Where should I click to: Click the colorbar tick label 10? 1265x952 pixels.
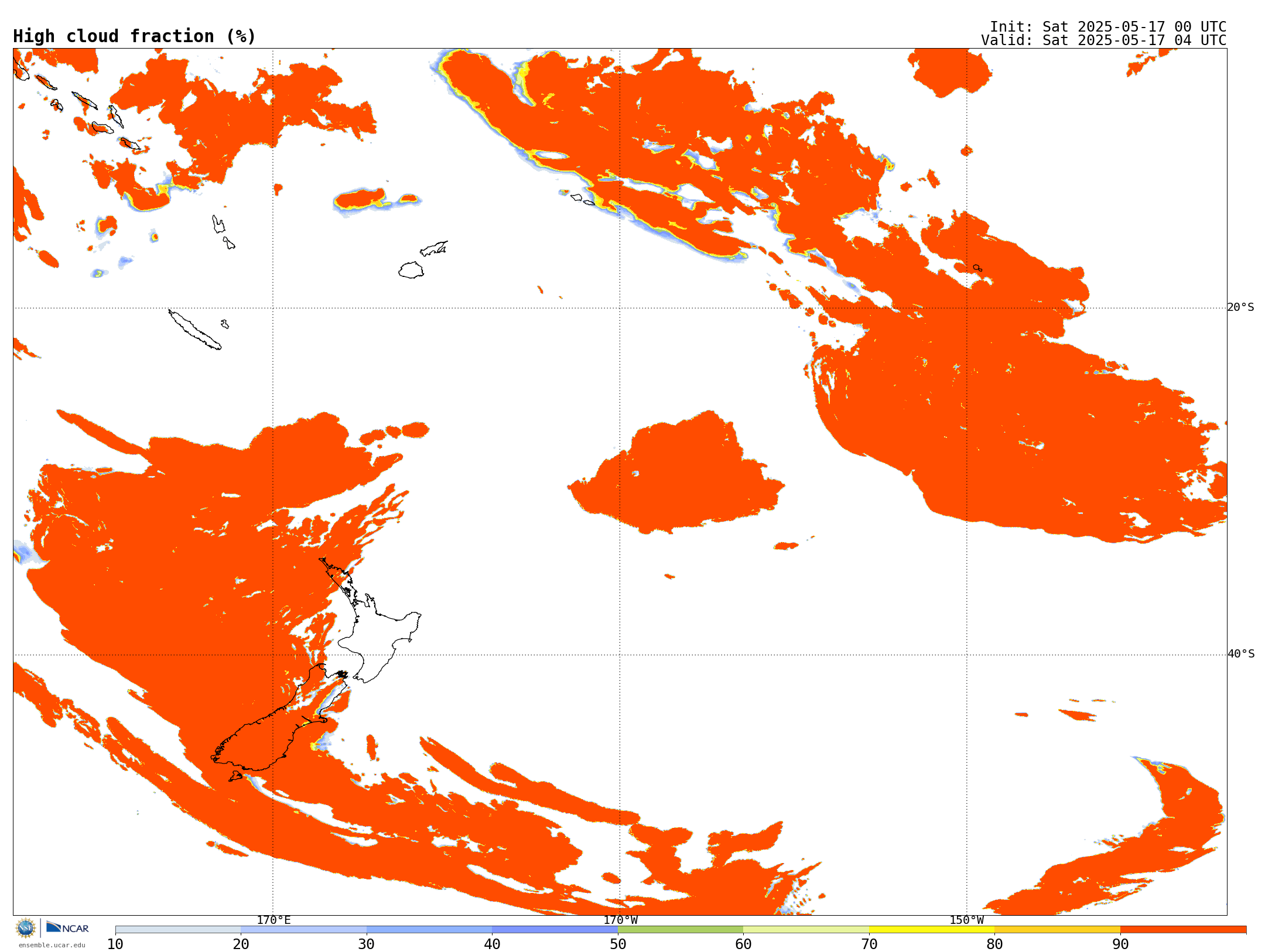click(x=115, y=944)
